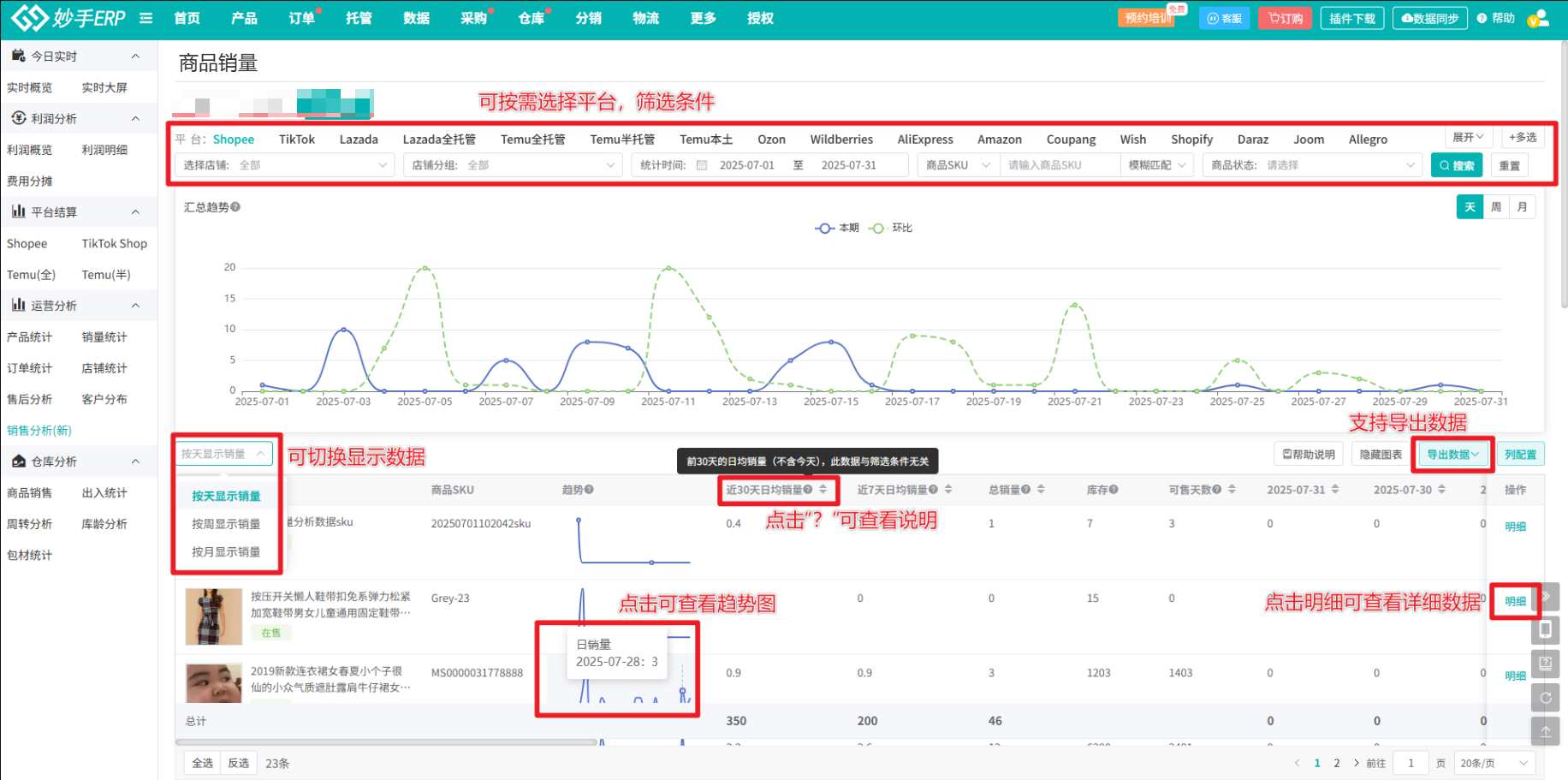Click the 搜索 button

(1456, 165)
